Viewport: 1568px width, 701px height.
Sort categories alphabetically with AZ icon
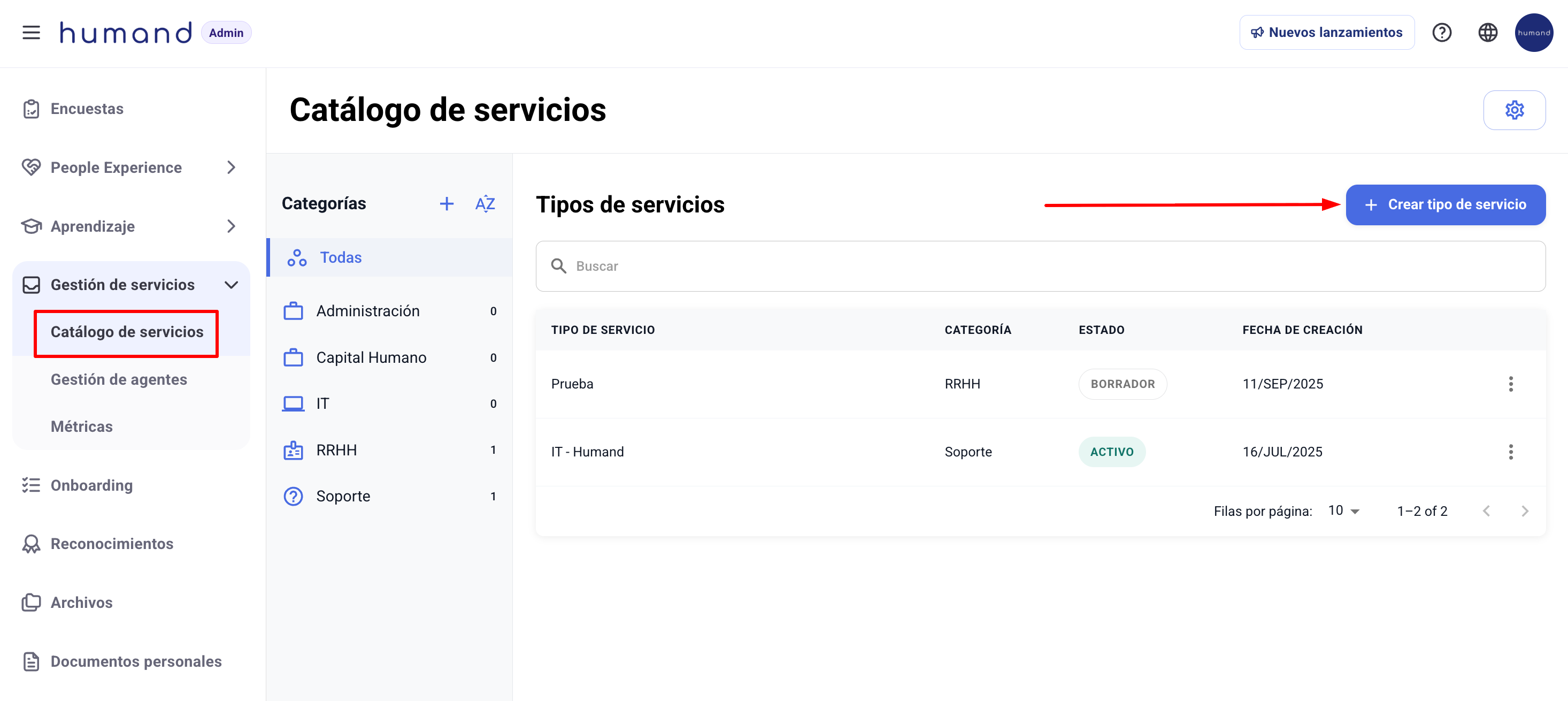[x=485, y=203]
